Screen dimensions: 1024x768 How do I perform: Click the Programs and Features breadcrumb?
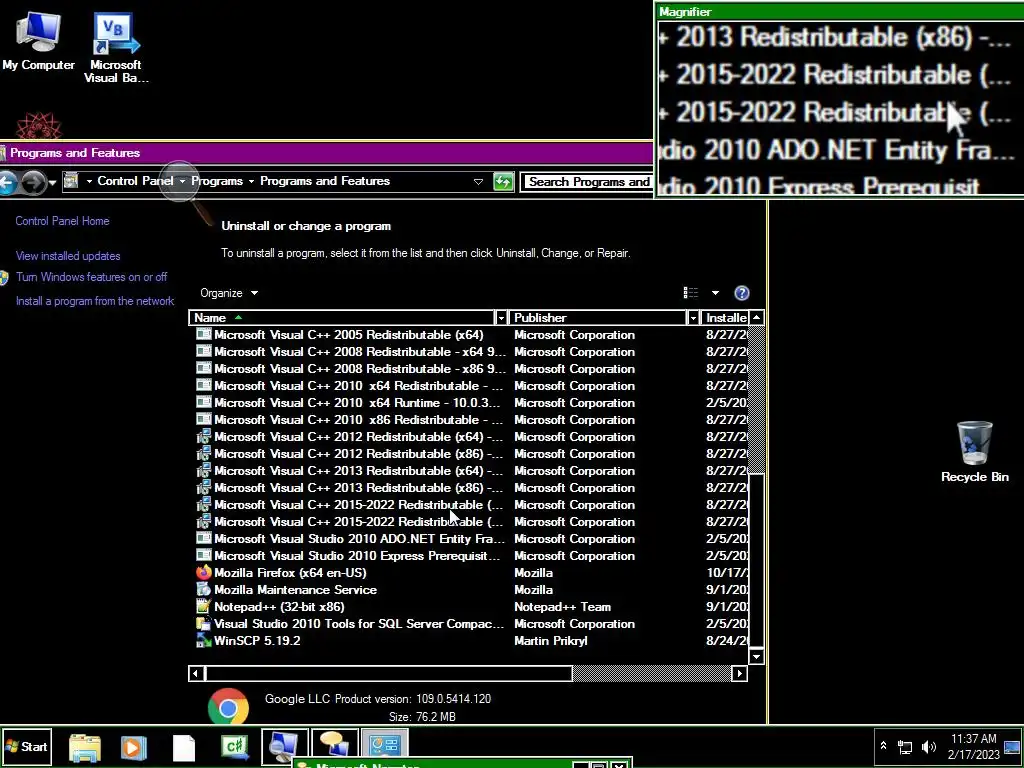coord(325,181)
